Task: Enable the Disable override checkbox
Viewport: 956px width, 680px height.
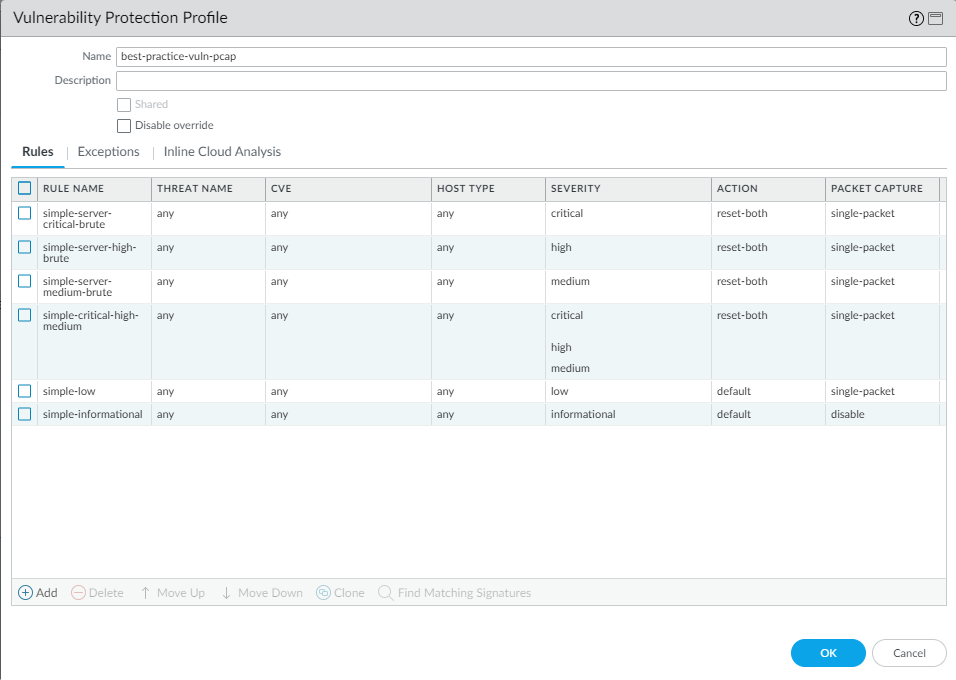Action: coord(124,126)
